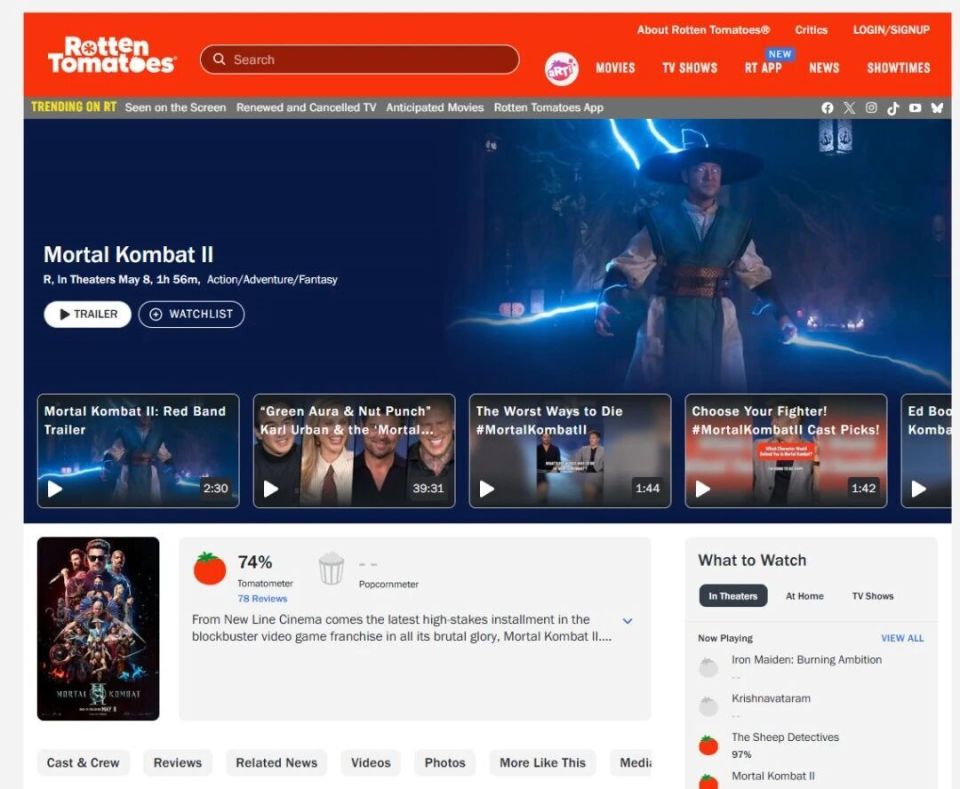
Task: Click grey tomato icon beside Krishnavataram
Action: pos(708,706)
